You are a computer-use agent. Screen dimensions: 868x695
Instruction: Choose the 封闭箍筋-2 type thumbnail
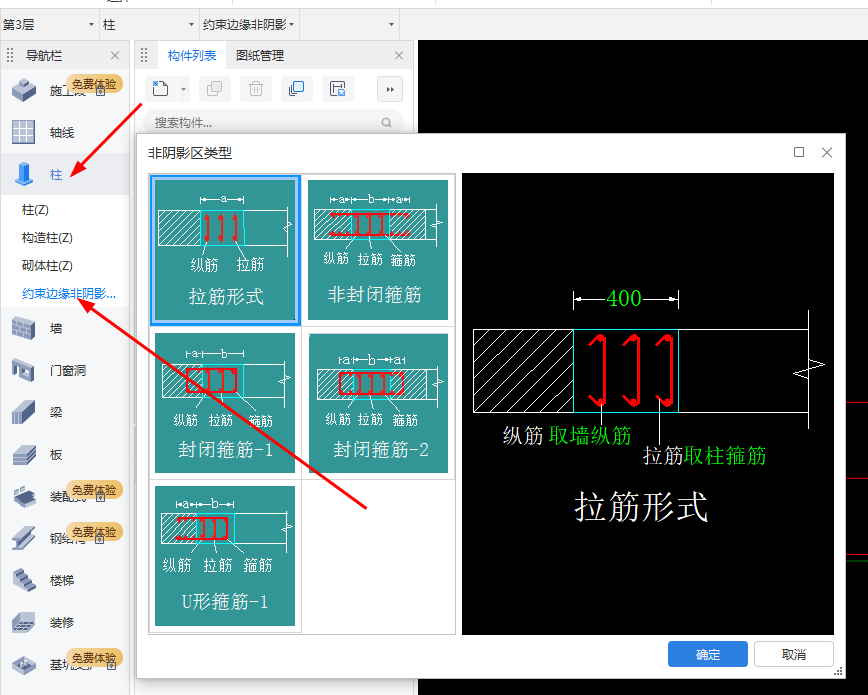[x=378, y=403]
